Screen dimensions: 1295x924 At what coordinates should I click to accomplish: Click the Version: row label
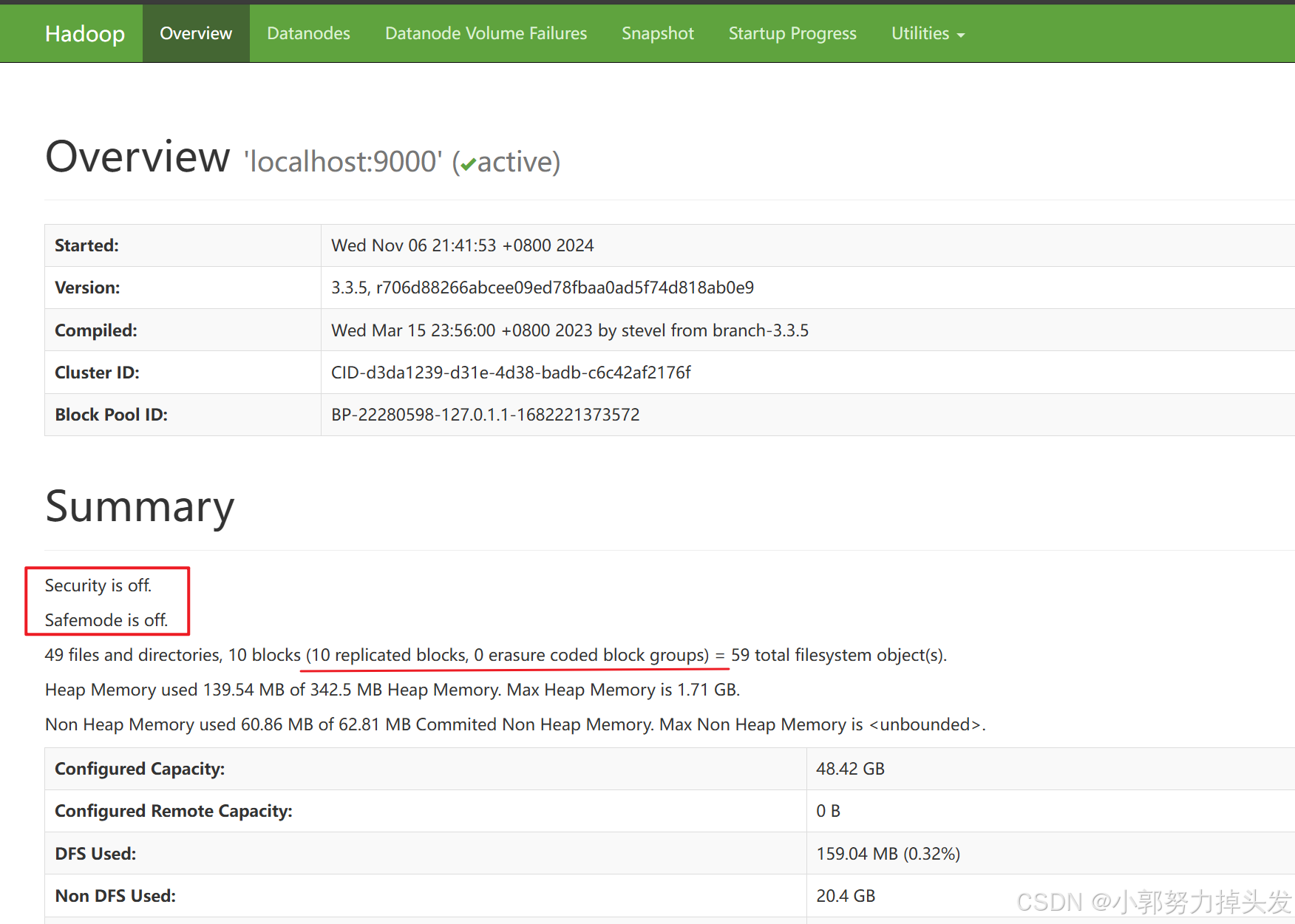87,288
